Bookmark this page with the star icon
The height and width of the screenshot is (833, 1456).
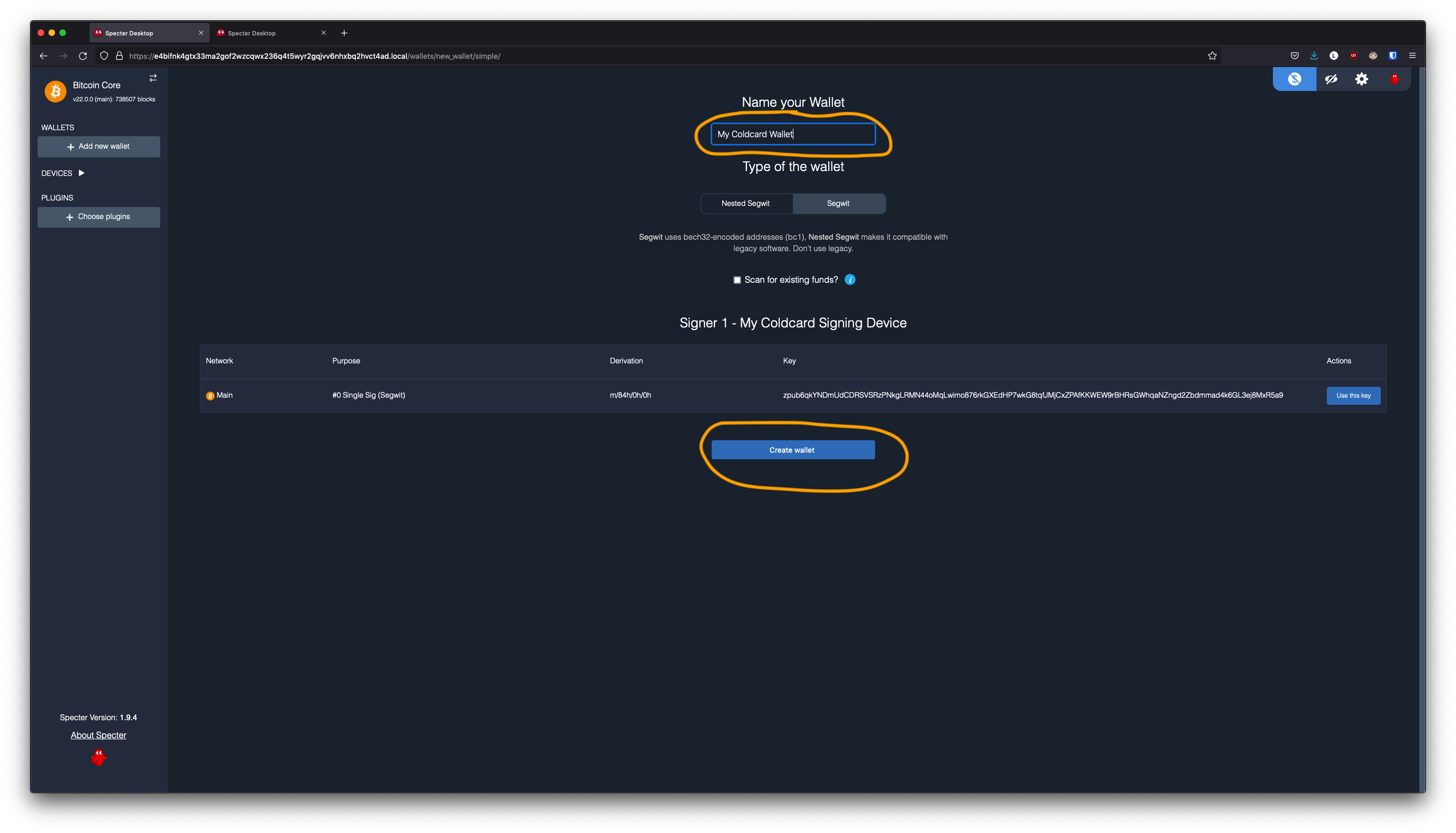click(x=1212, y=56)
